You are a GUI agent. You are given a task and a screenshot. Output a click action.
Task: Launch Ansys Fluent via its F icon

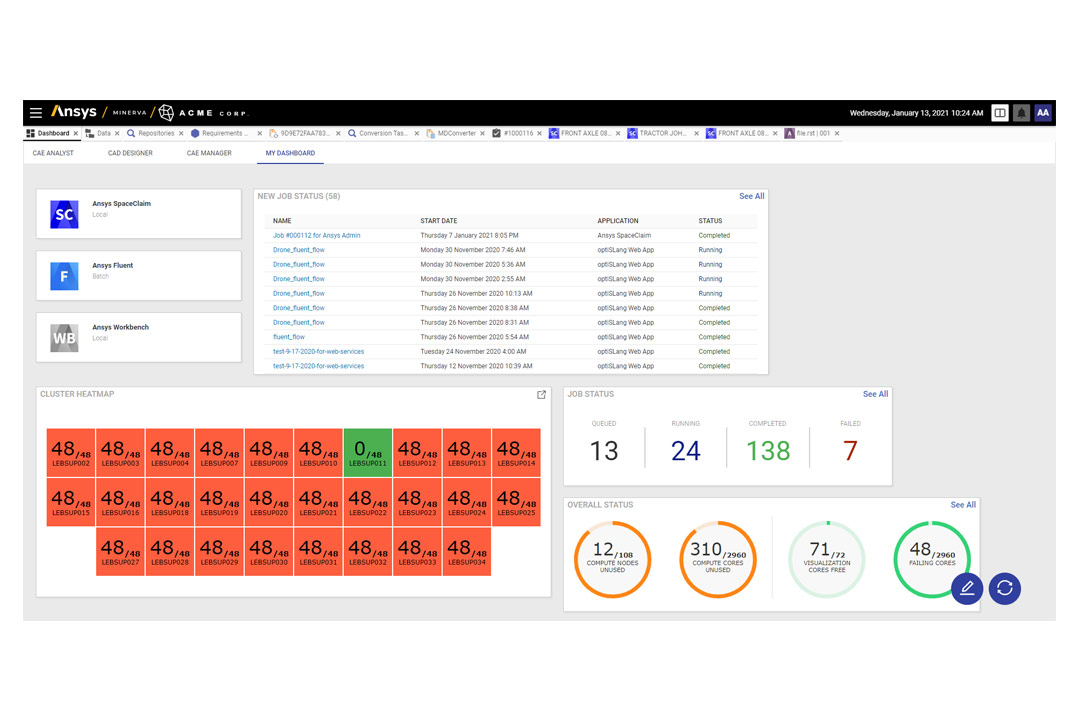click(x=64, y=276)
